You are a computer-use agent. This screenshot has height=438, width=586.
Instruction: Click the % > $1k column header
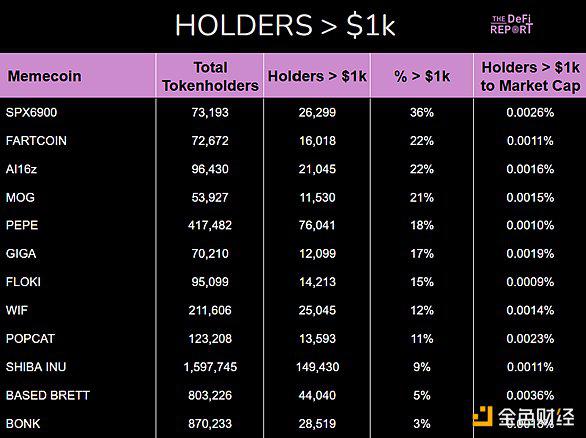422,76
